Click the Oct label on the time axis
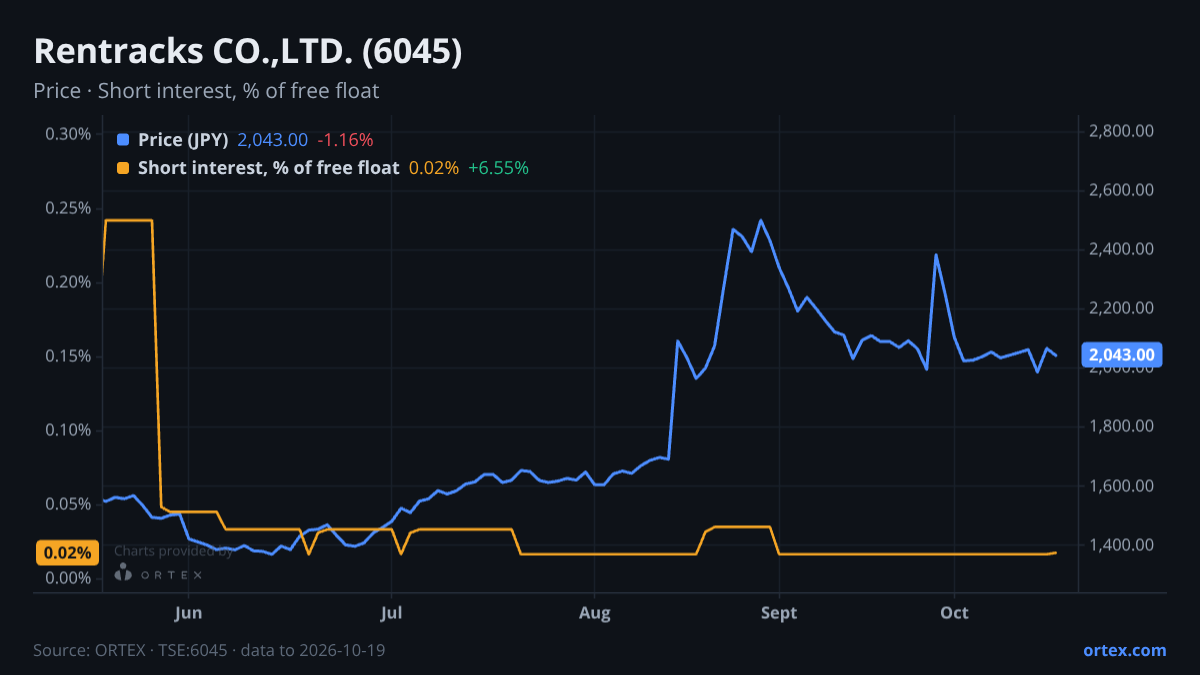 pos(955,613)
